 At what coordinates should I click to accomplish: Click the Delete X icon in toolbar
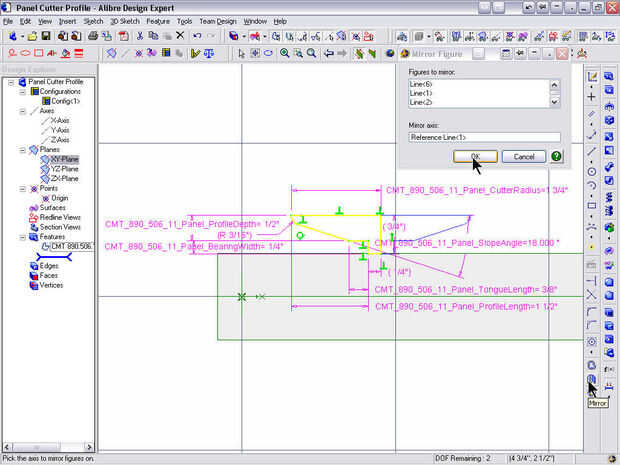pos(180,36)
